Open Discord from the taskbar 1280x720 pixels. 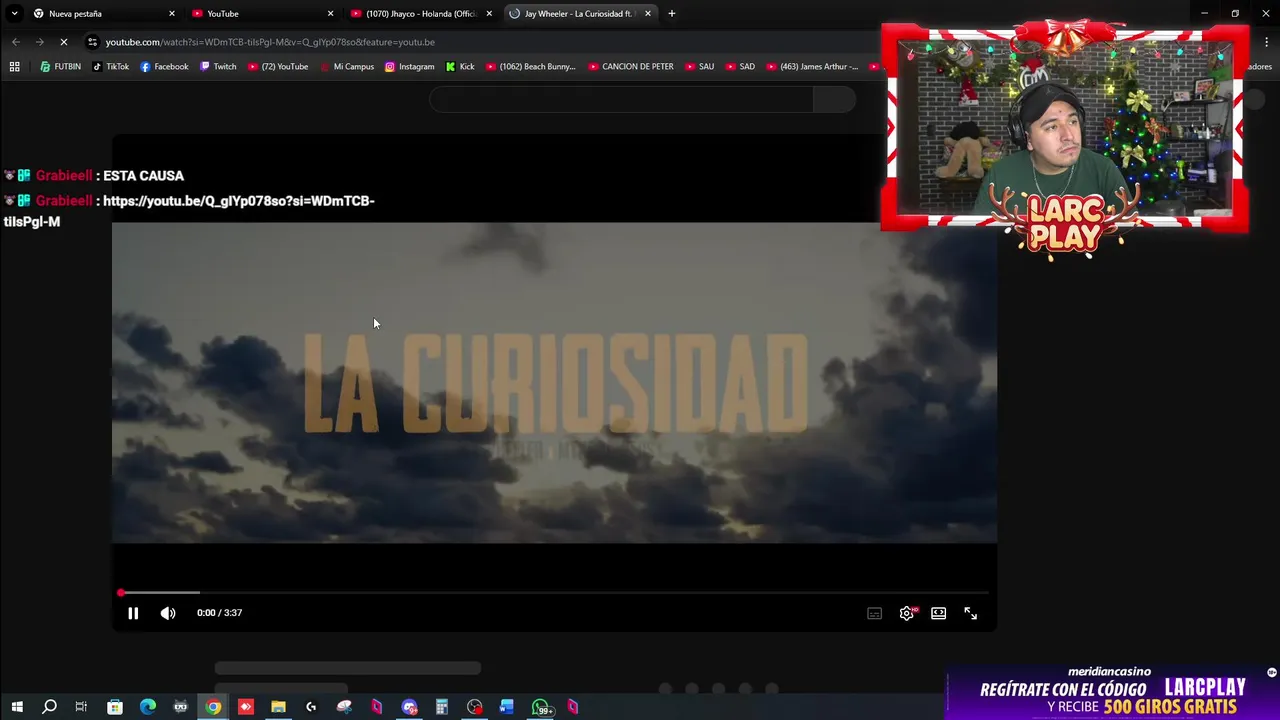click(x=409, y=707)
